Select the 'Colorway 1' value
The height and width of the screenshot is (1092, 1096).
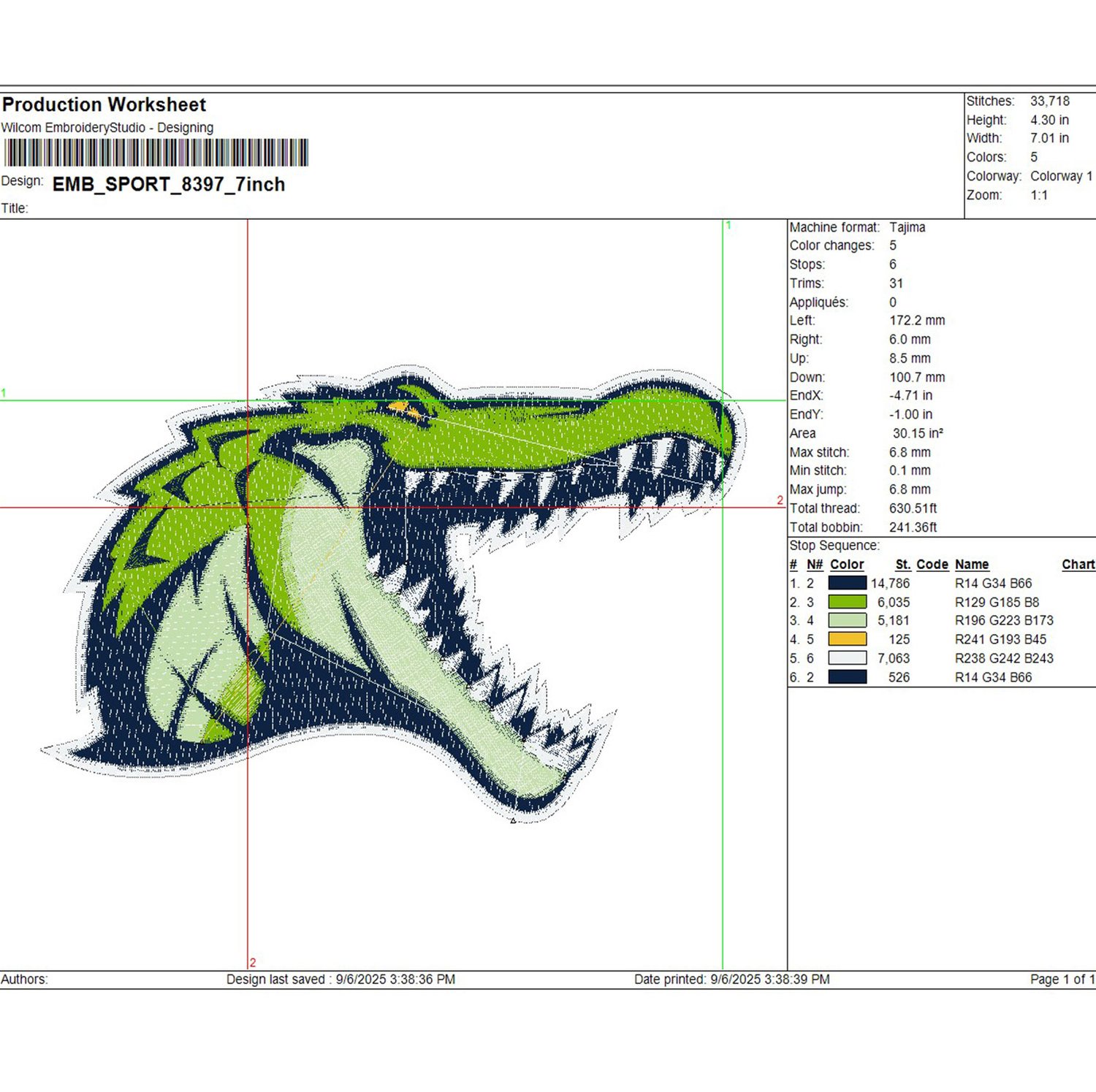pyautogui.click(x=1062, y=176)
